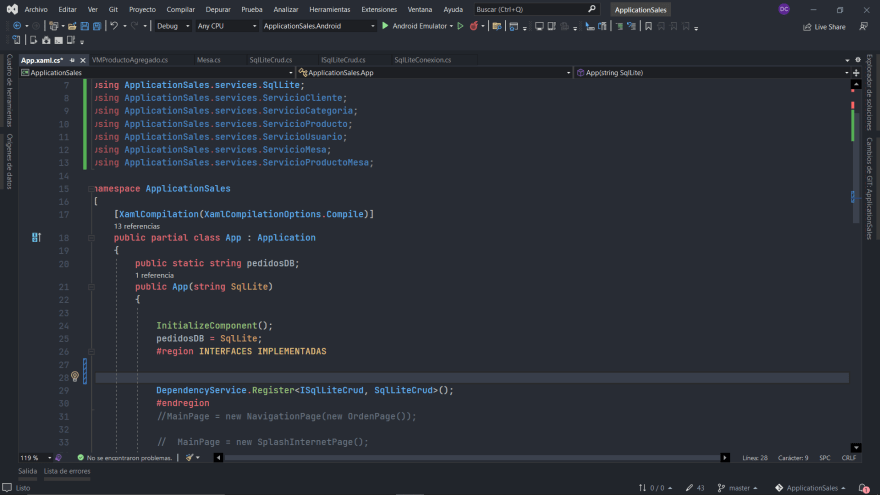This screenshot has height=495, width=880.
Task: Open the ApplicationSales project scope dropdown
Action: tap(157, 72)
